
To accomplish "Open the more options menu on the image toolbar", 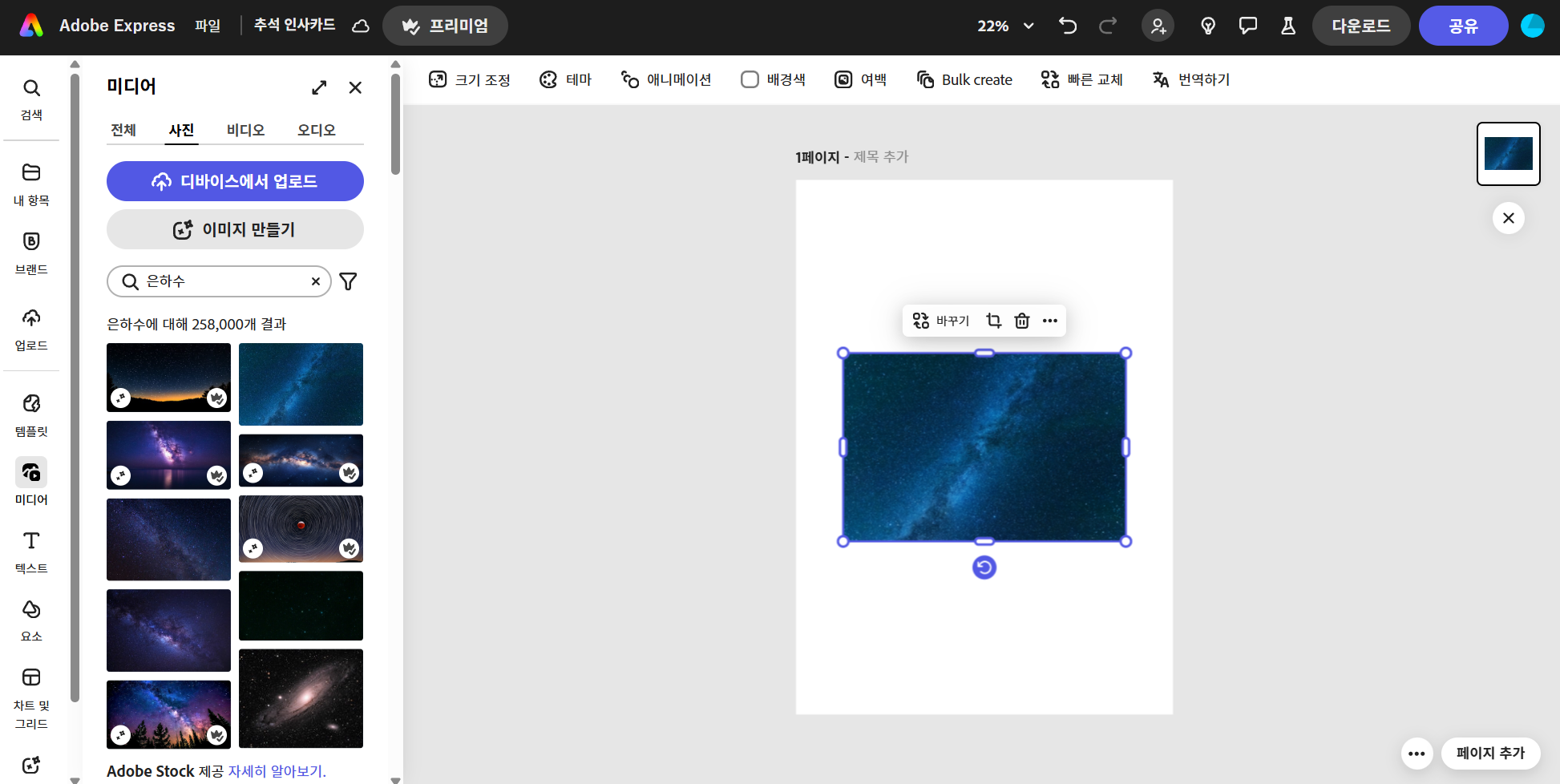I will click(x=1050, y=321).
